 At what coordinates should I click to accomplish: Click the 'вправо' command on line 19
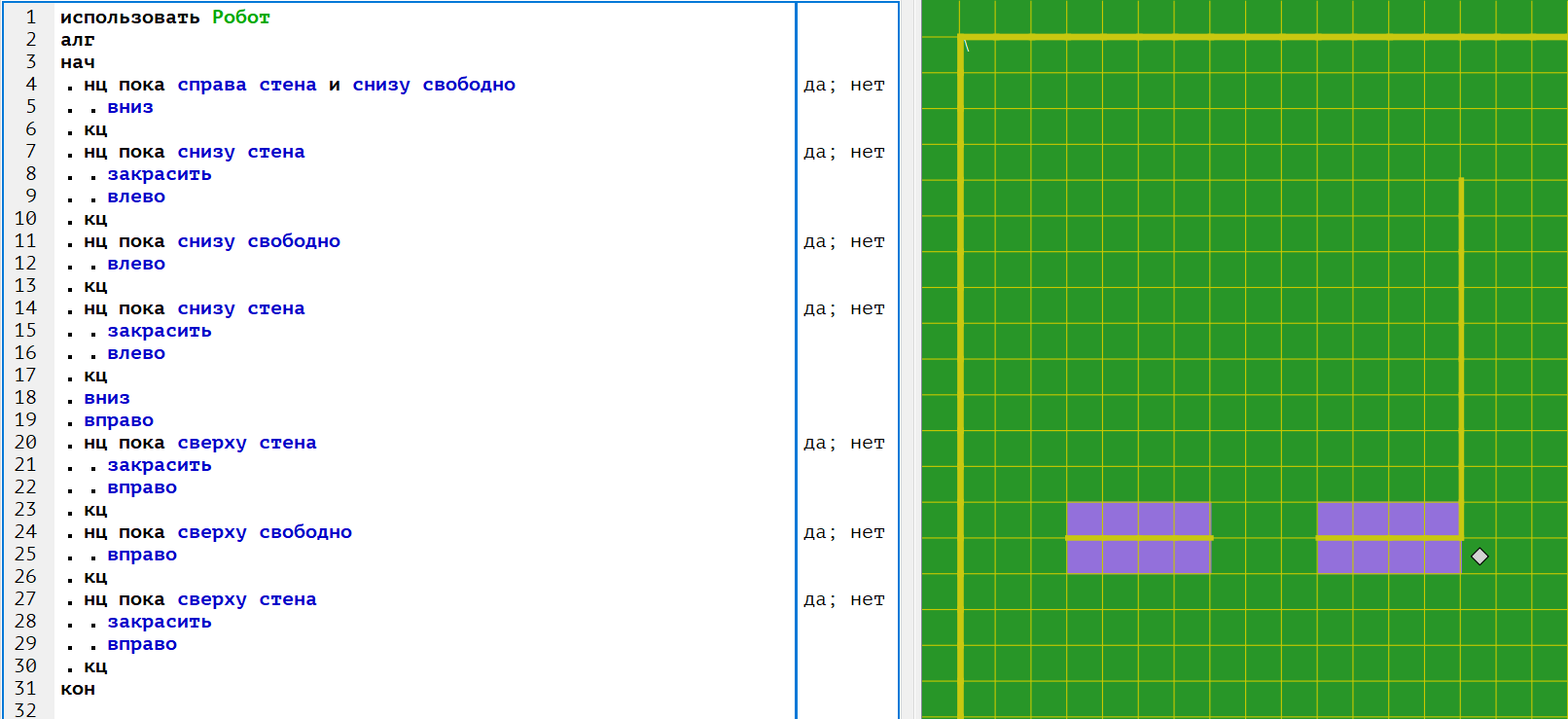click(x=119, y=420)
